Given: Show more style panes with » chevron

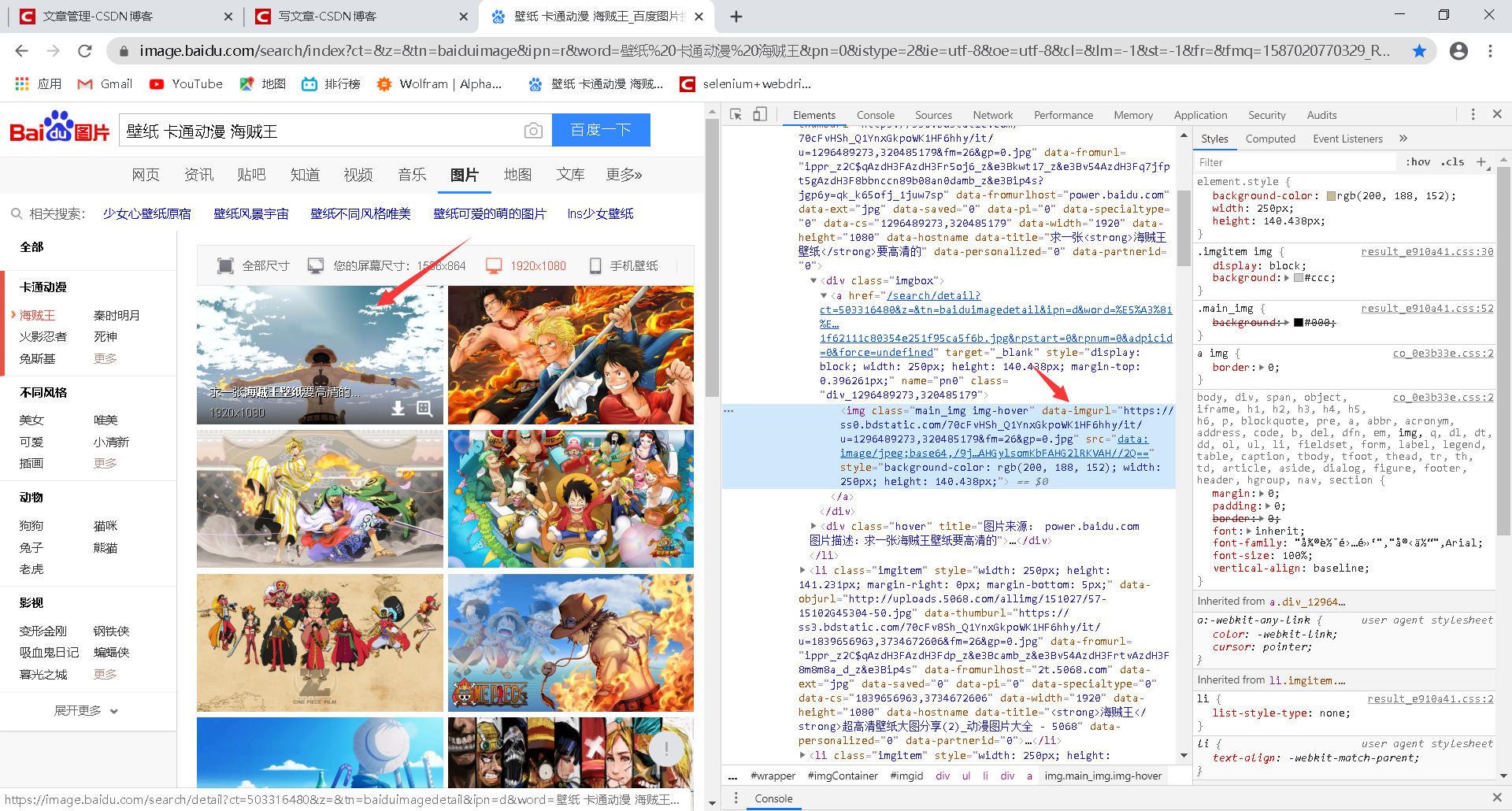Looking at the screenshot, I should pos(1403,139).
